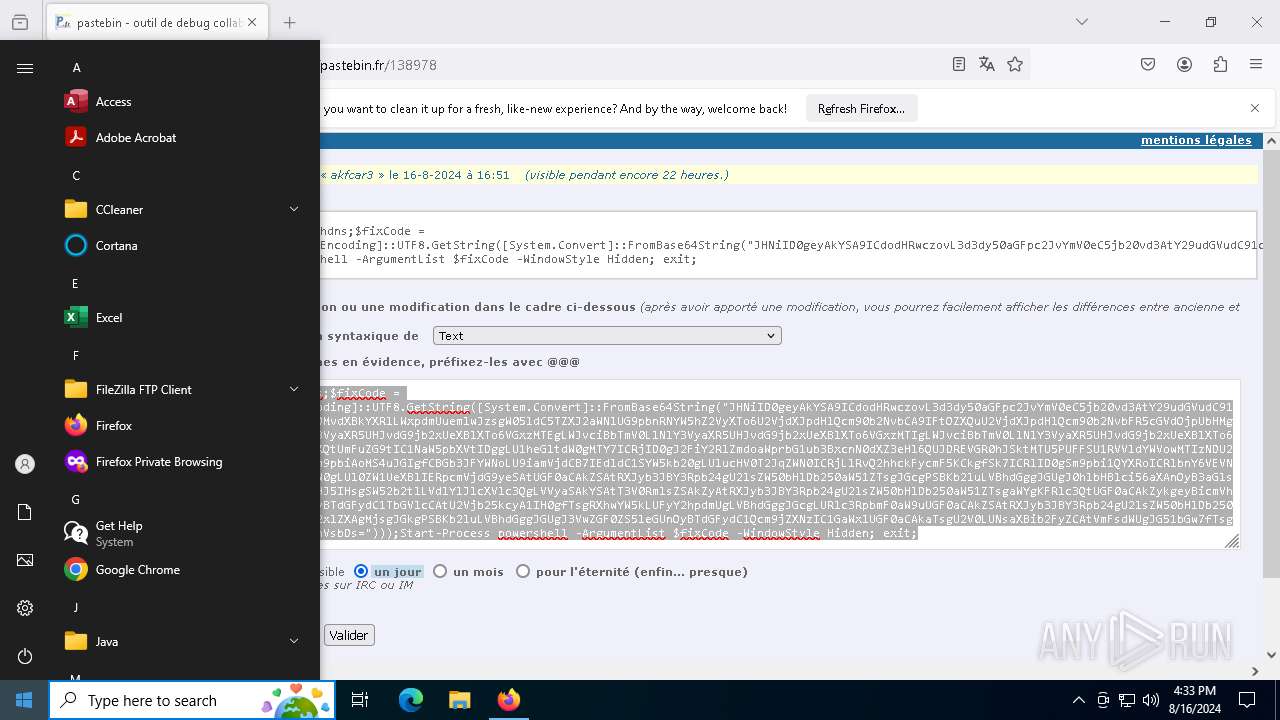Select the 'un mois' radio option
The width and height of the screenshot is (1280, 720).
(440, 572)
